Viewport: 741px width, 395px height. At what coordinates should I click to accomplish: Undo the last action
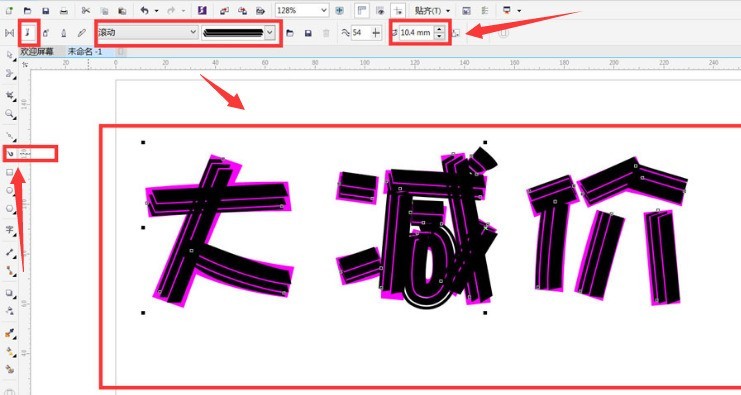click(x=145, y=10)
